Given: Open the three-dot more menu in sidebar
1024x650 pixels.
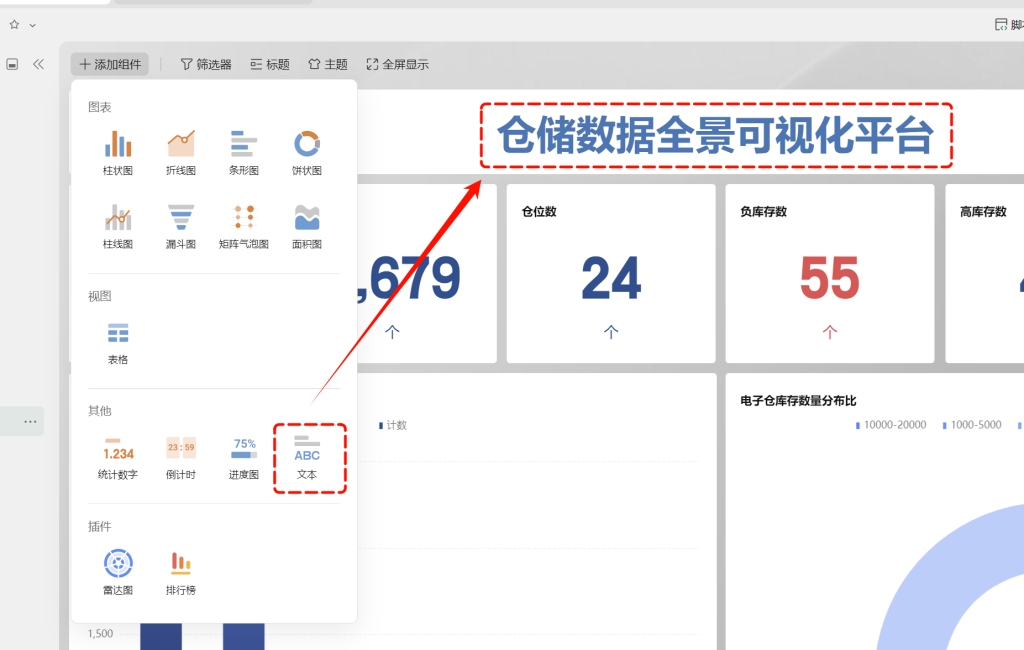Looking at the screenshot, I should pos(30,421).
